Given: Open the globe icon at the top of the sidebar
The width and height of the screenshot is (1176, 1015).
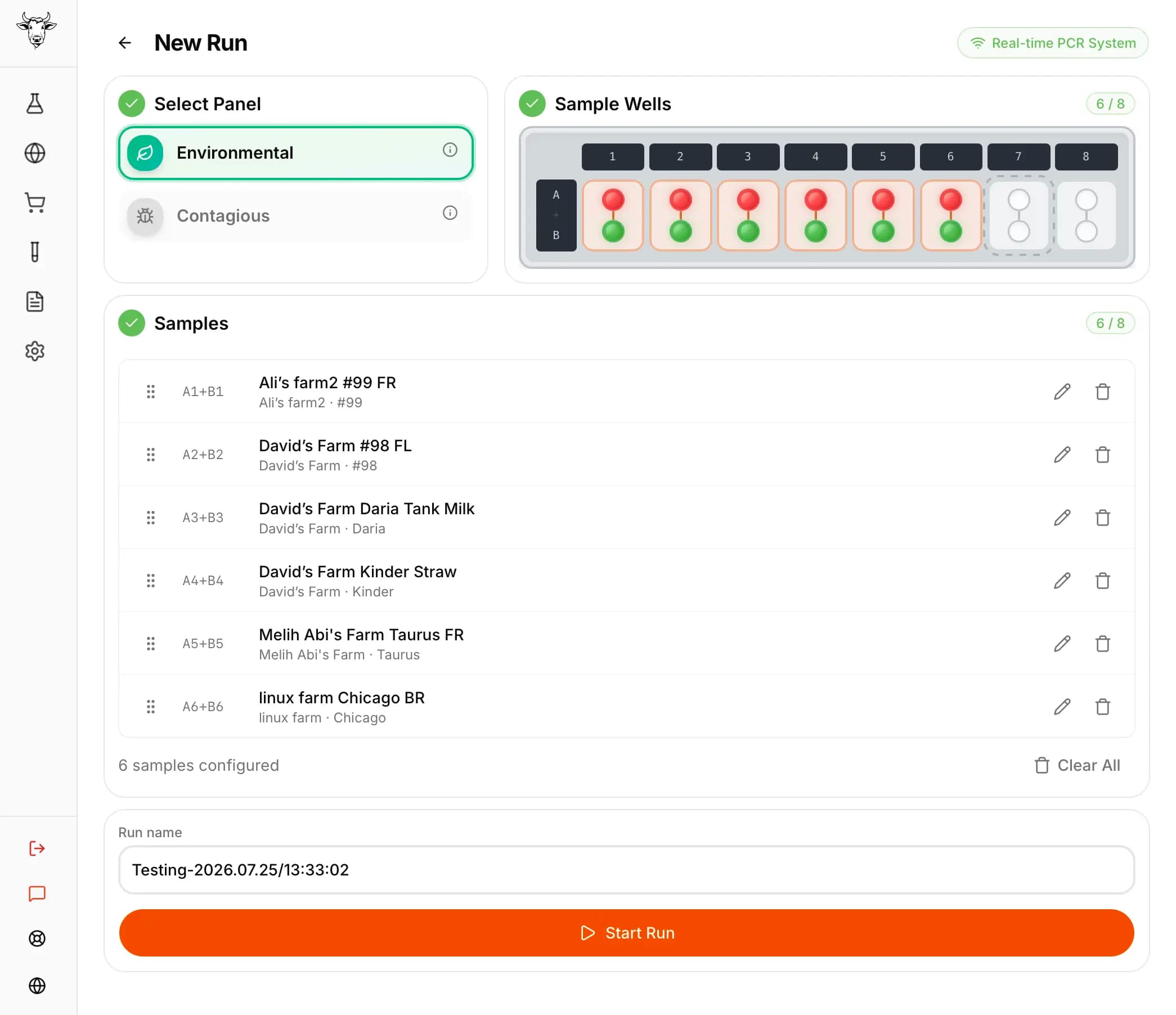Looking at the screenshot, I should (x=35, y=153).
